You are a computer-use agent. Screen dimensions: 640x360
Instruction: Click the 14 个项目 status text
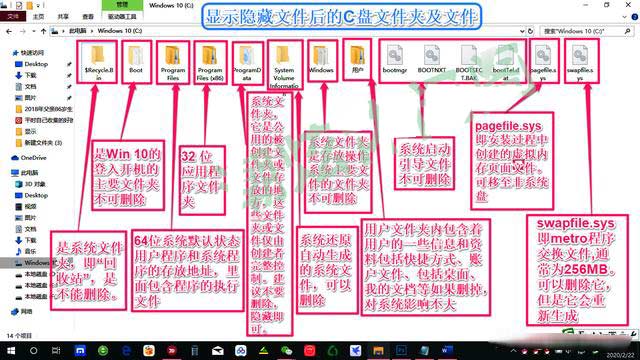pos(19,336)
